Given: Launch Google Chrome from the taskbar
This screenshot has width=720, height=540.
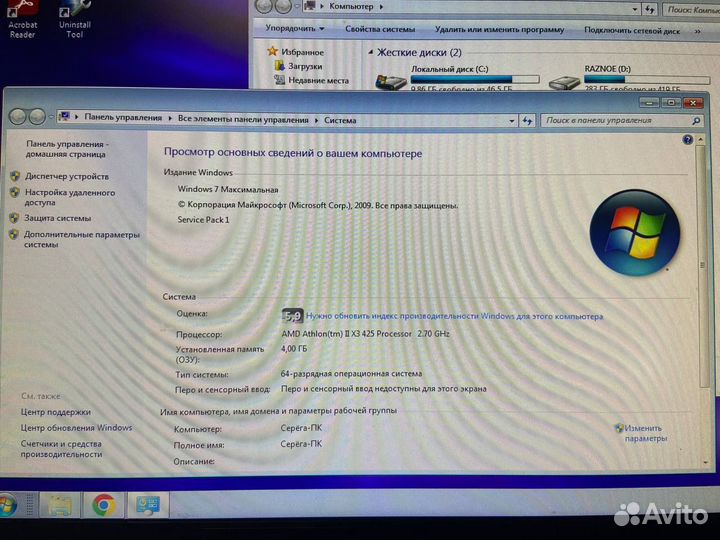Looking at the screenshot, I should pyautogui.click(x=104, y=505).
